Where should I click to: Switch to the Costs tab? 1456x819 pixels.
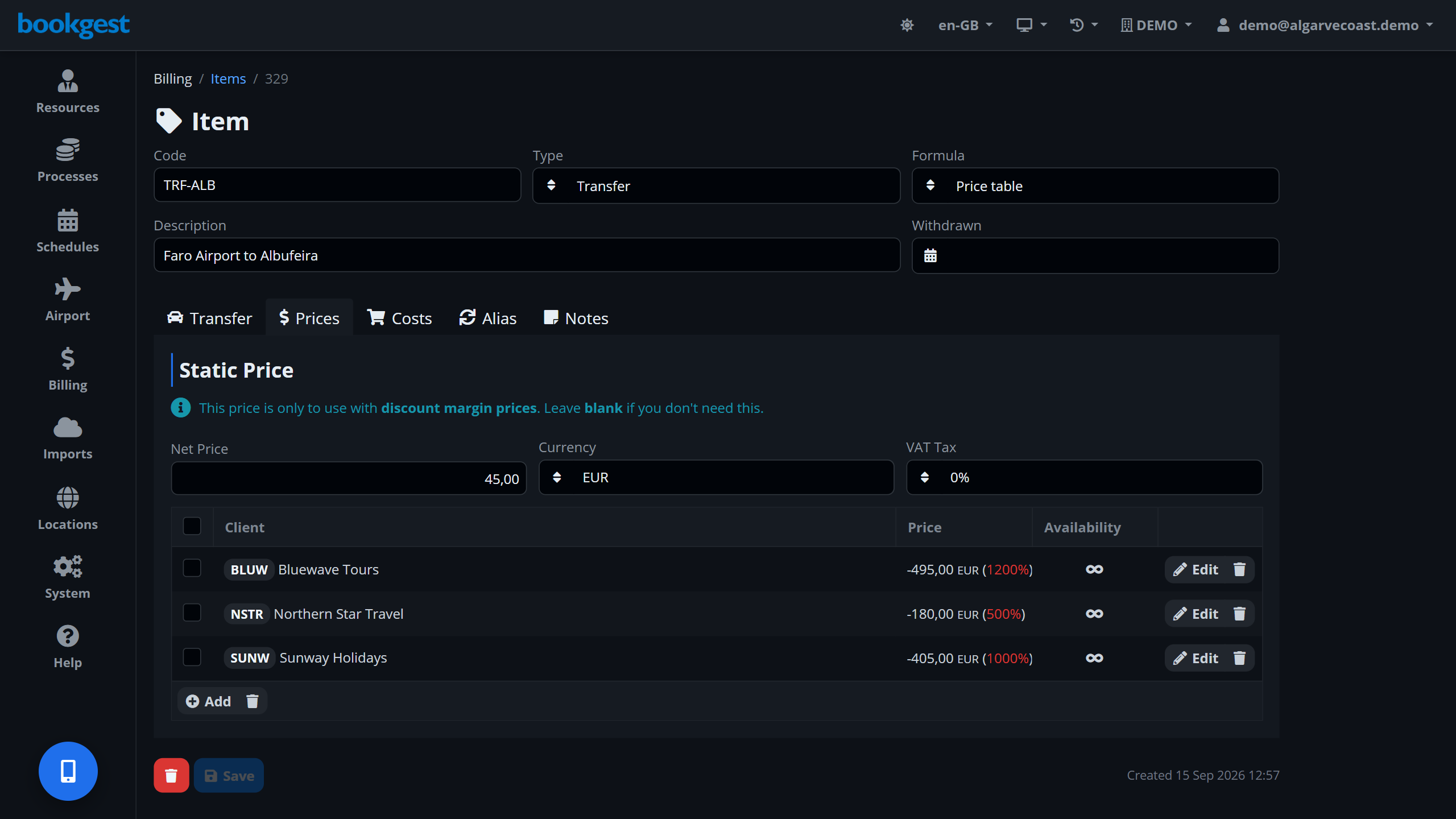click(399, 318)
